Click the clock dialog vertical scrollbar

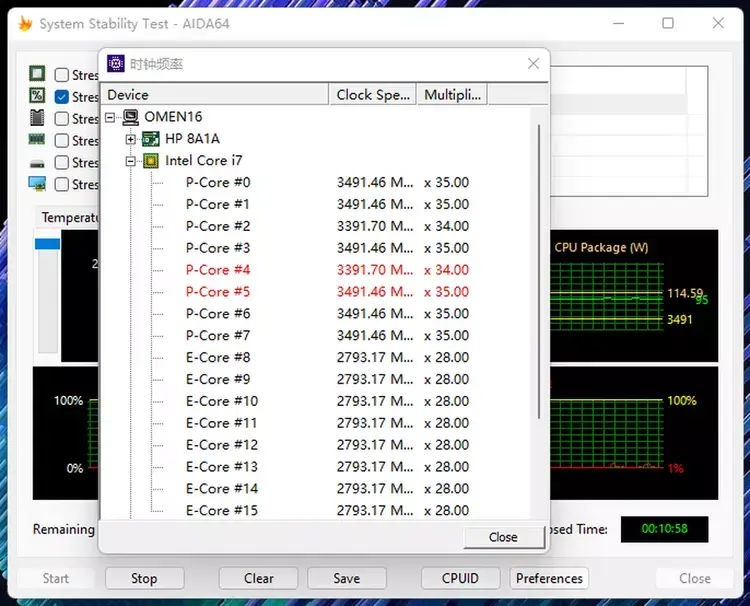(x=539, y=272)
